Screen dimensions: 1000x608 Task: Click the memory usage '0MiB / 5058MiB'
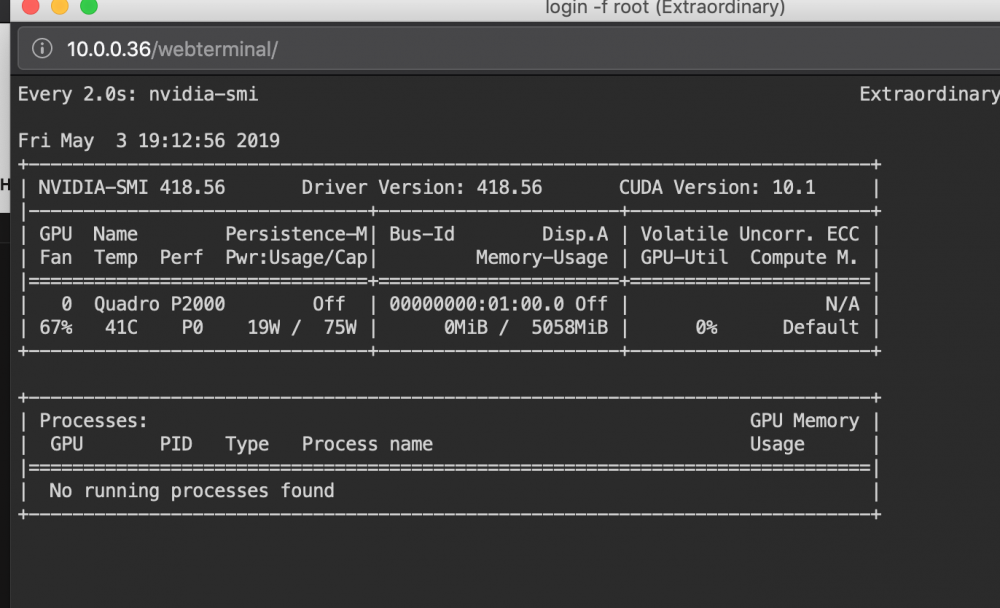(x=526, y=328)
